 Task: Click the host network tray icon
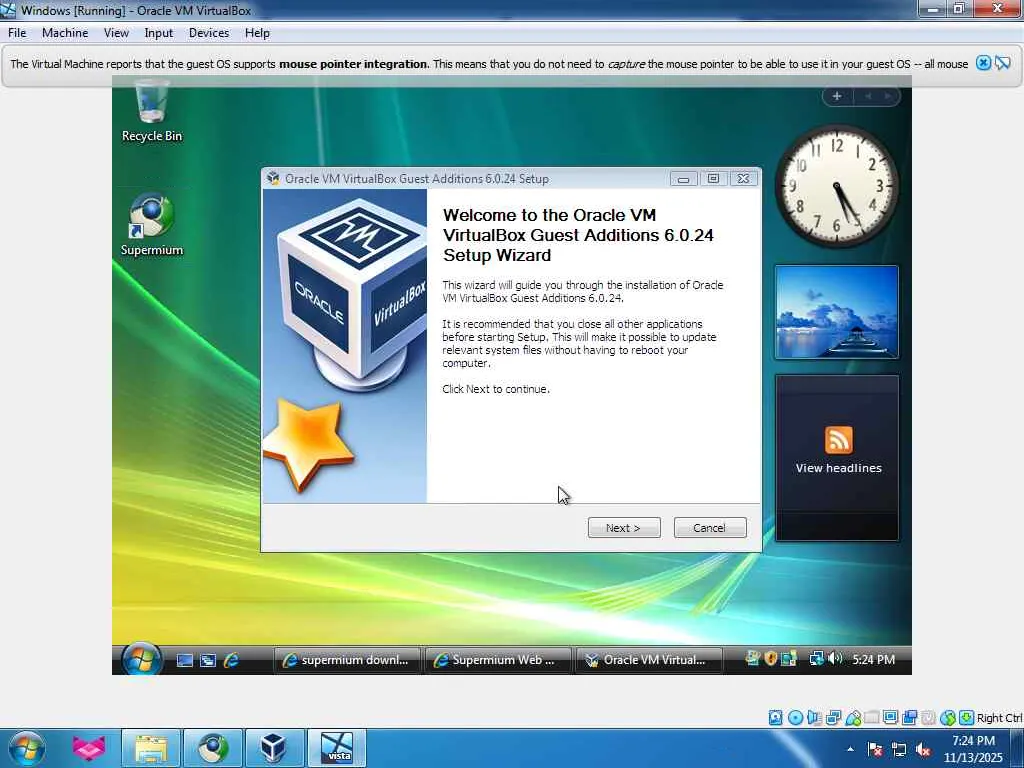tap(899, 749)
